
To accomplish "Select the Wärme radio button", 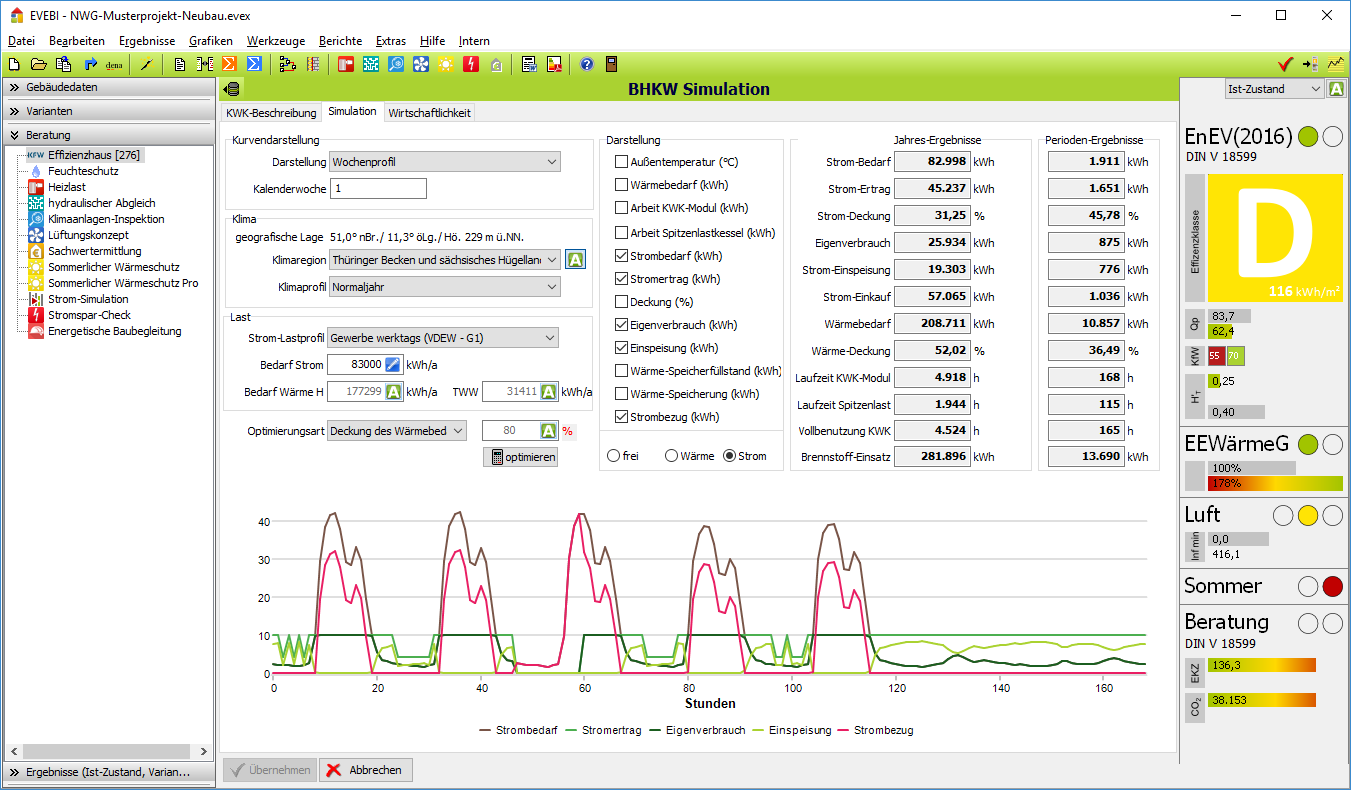I will pyautogui.click(x=671, y=456).
